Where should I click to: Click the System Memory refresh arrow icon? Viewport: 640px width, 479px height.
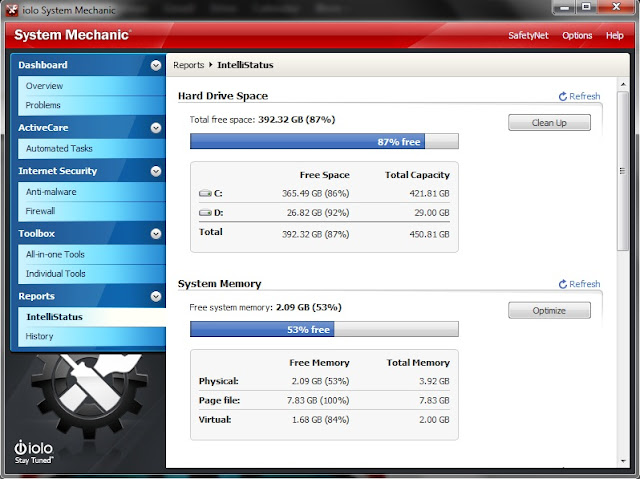(563, 284)
